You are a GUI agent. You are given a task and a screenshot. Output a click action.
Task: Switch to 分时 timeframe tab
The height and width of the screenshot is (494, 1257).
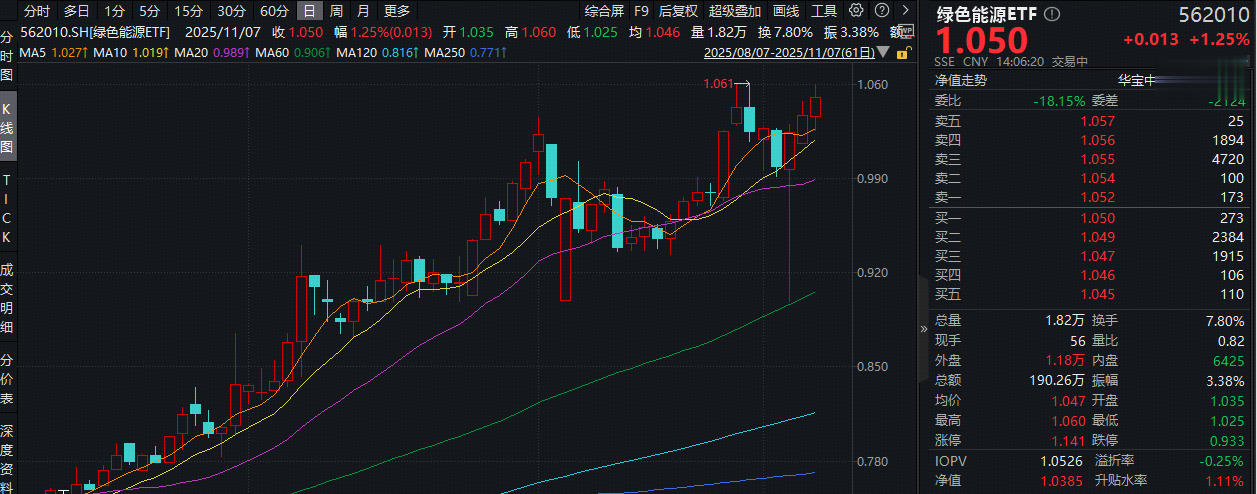pos(36,11)
